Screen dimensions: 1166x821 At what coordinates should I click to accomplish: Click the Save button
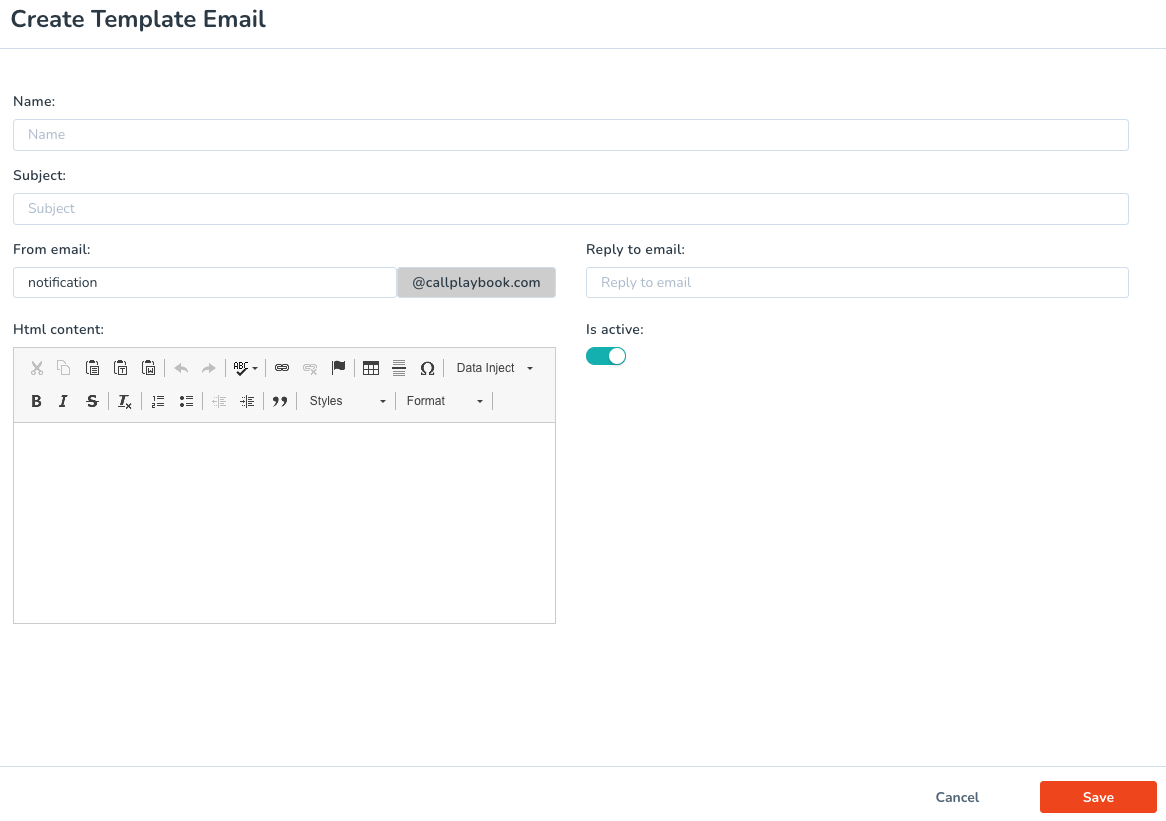[x=1098, y=797]
